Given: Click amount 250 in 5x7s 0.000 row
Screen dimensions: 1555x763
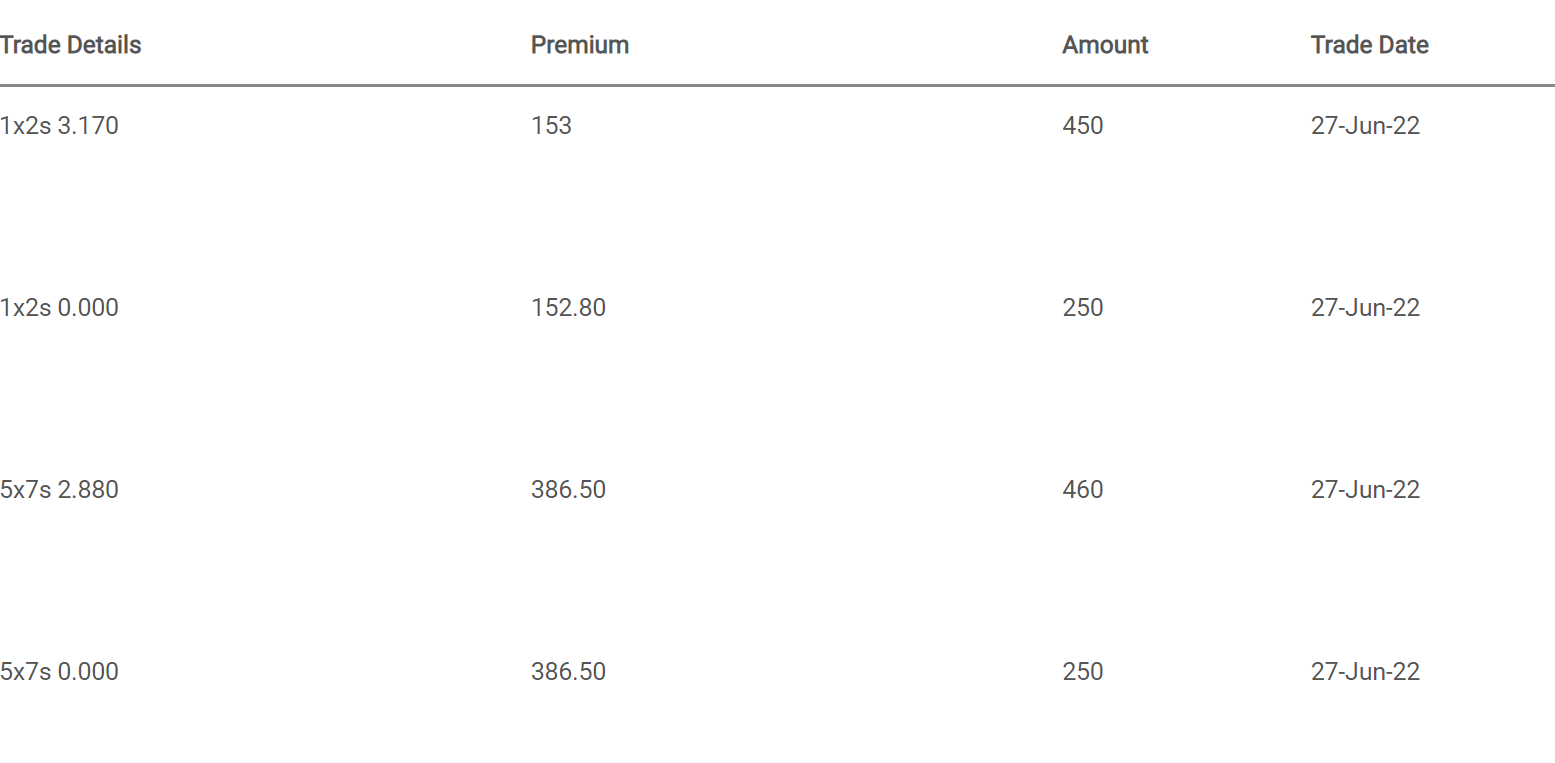Looking at the screenshot, I should click(1083, 672).
